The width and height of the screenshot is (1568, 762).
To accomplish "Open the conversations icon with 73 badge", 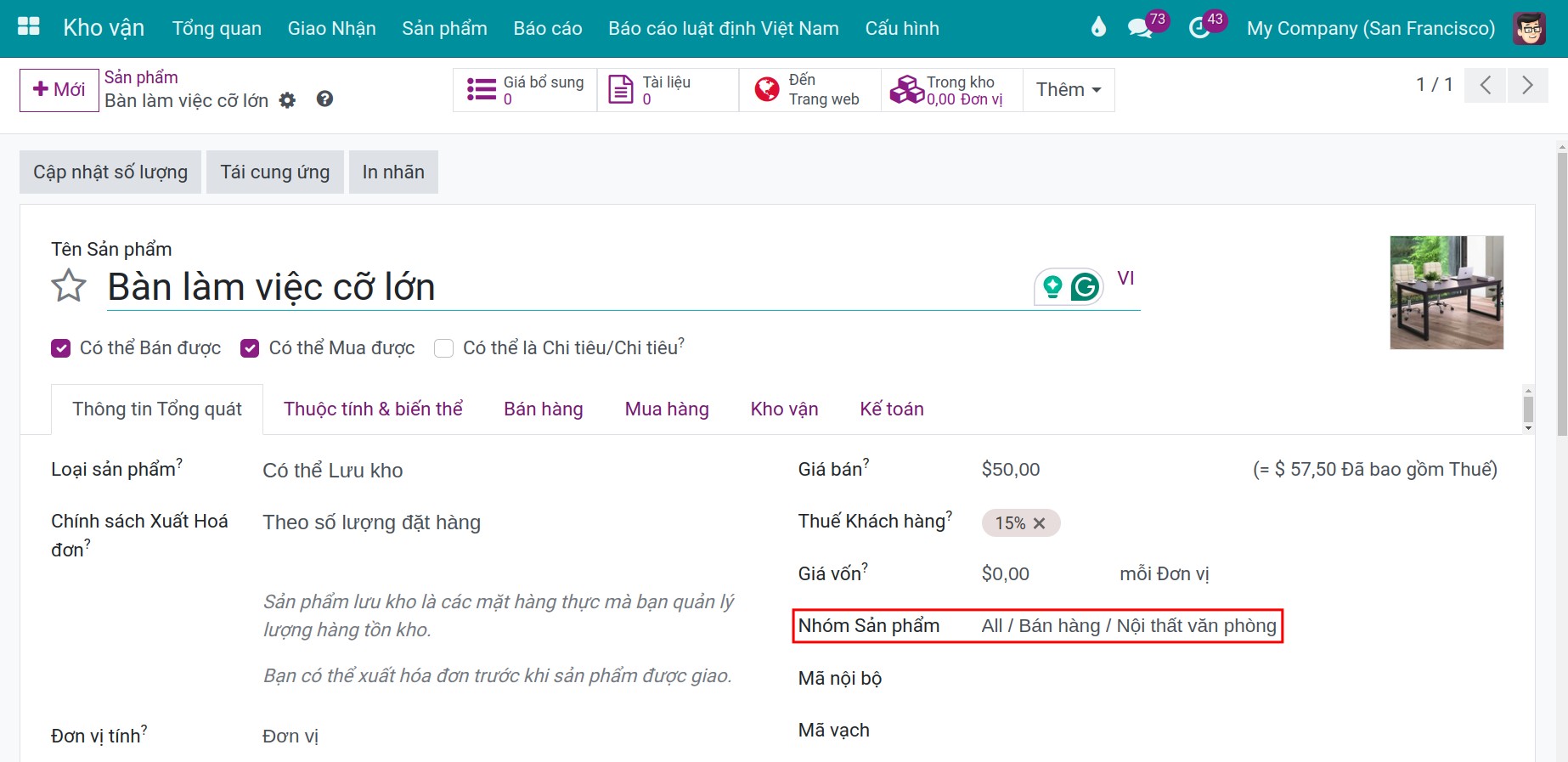I will [1139, 28].
